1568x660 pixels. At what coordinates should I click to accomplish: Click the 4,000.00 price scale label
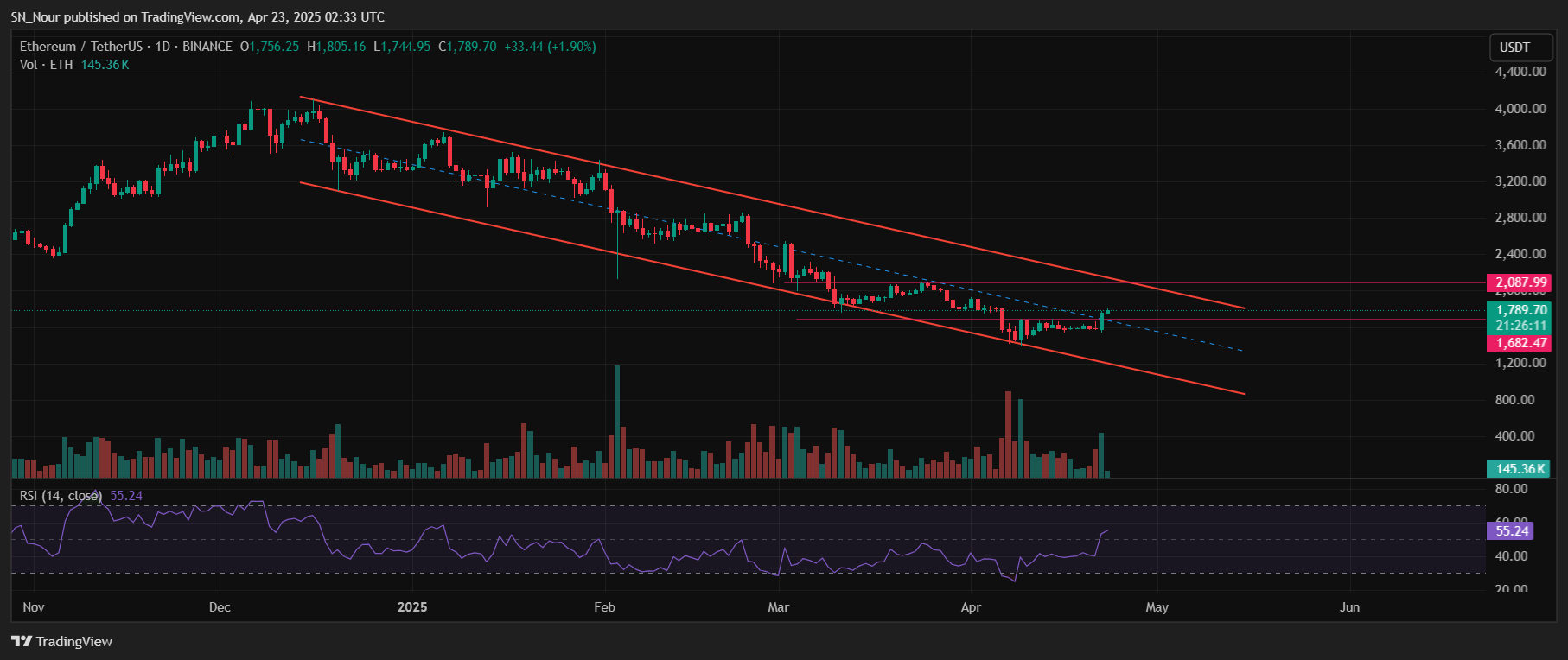[1520, 109]
